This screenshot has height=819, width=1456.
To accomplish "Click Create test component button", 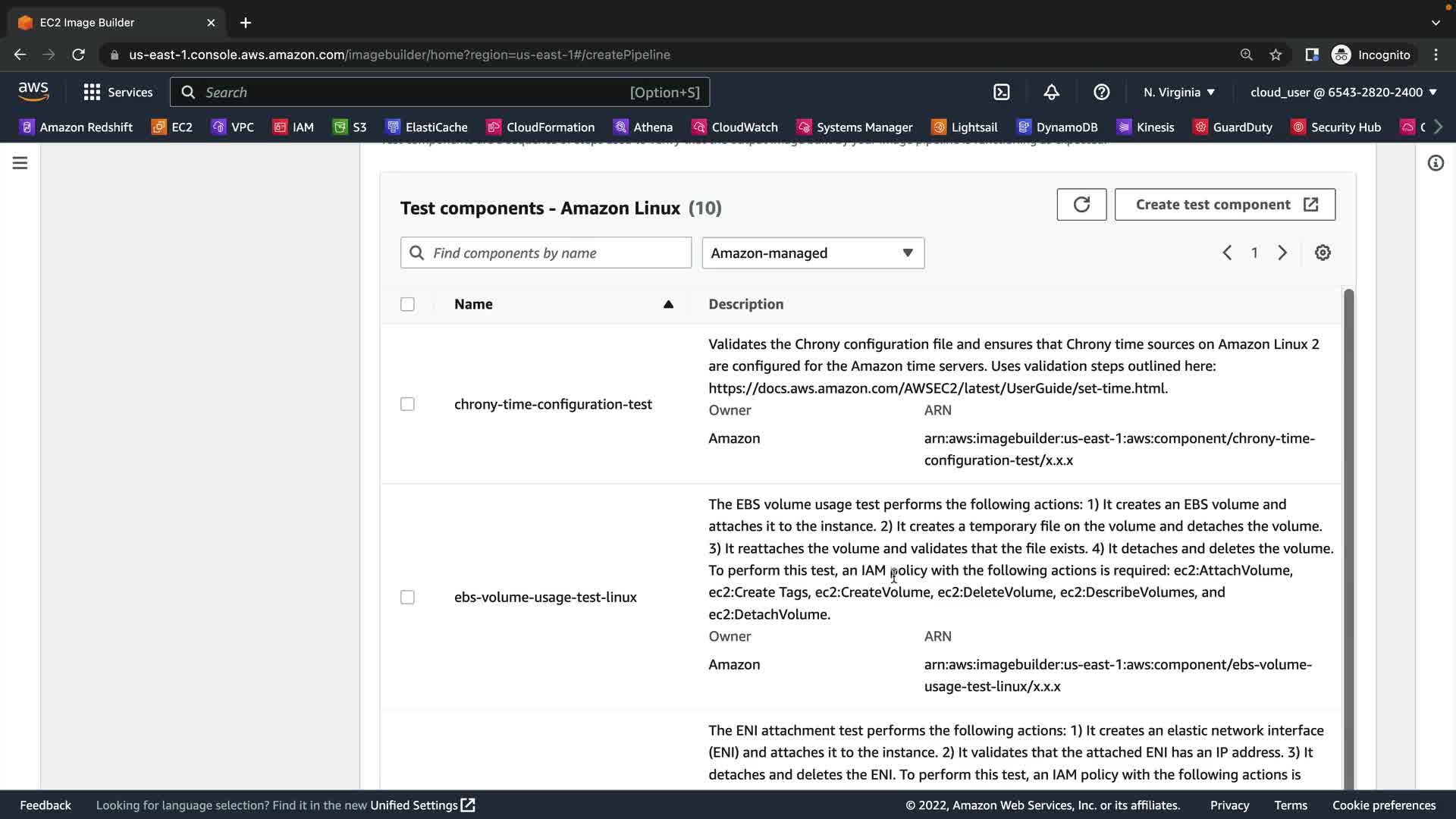I will 1225,205.
